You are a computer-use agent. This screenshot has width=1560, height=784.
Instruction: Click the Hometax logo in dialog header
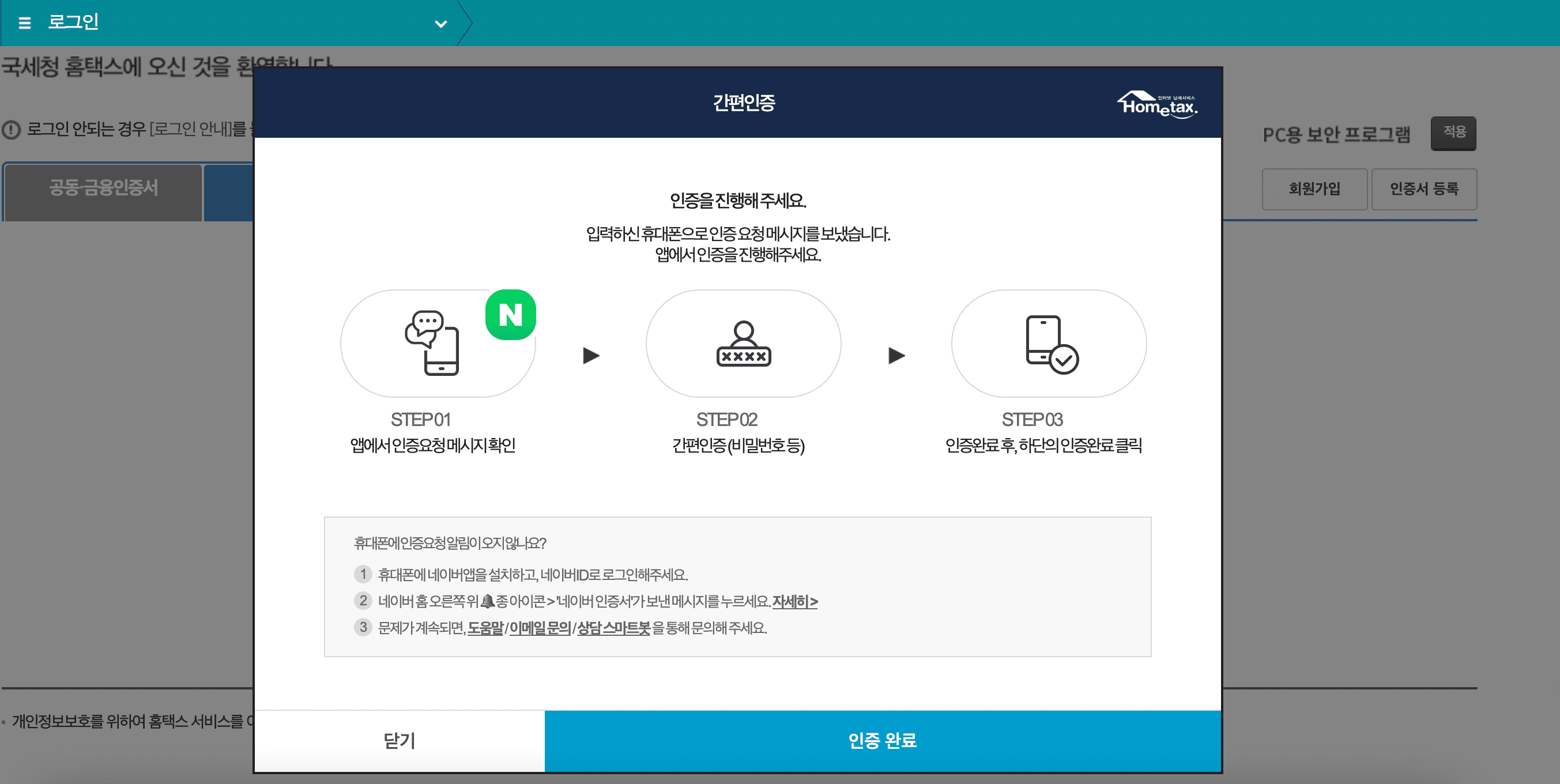pyautogui.click(x=1156, y=104)
